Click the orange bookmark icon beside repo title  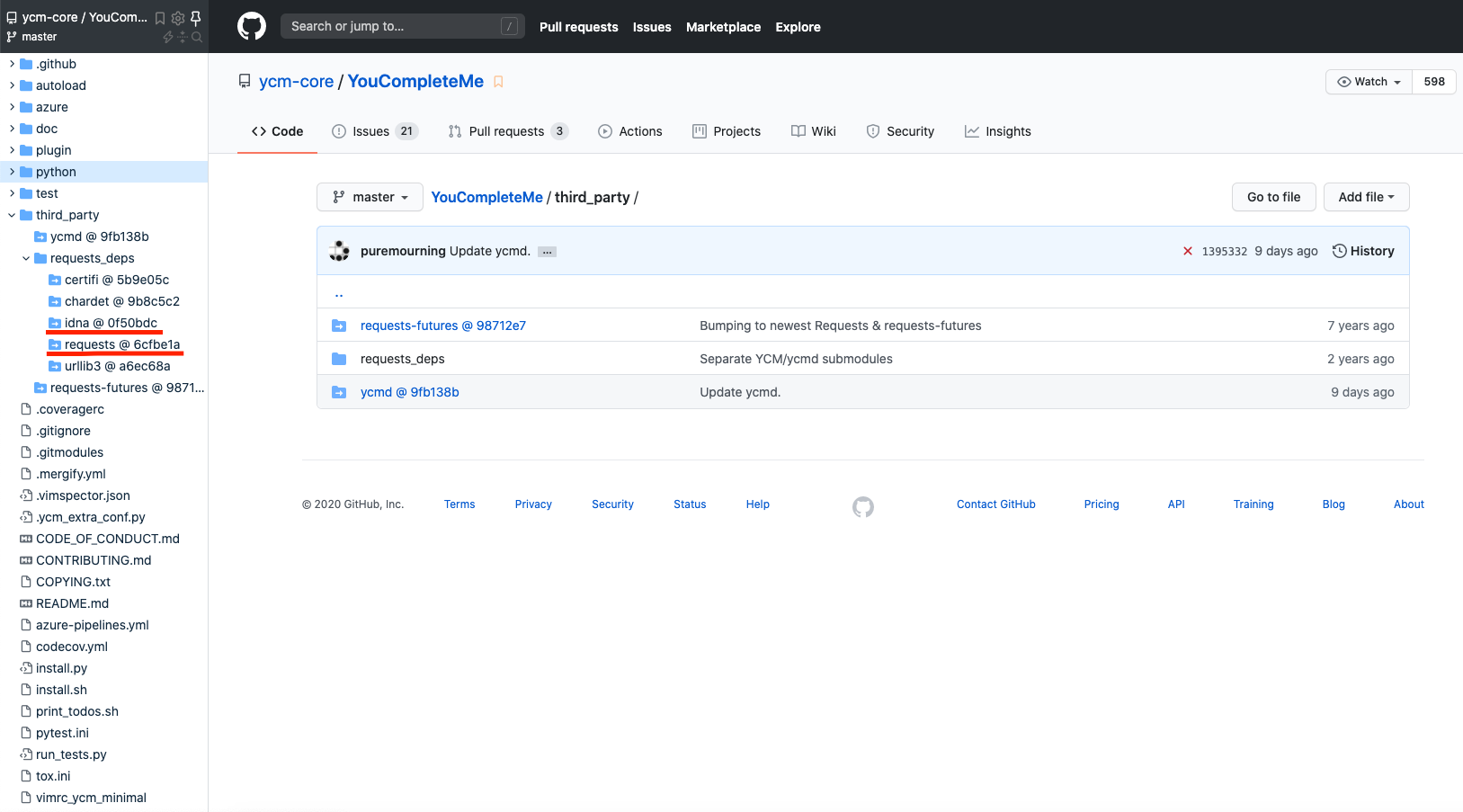pyautogui.click(x=498, y=82)
